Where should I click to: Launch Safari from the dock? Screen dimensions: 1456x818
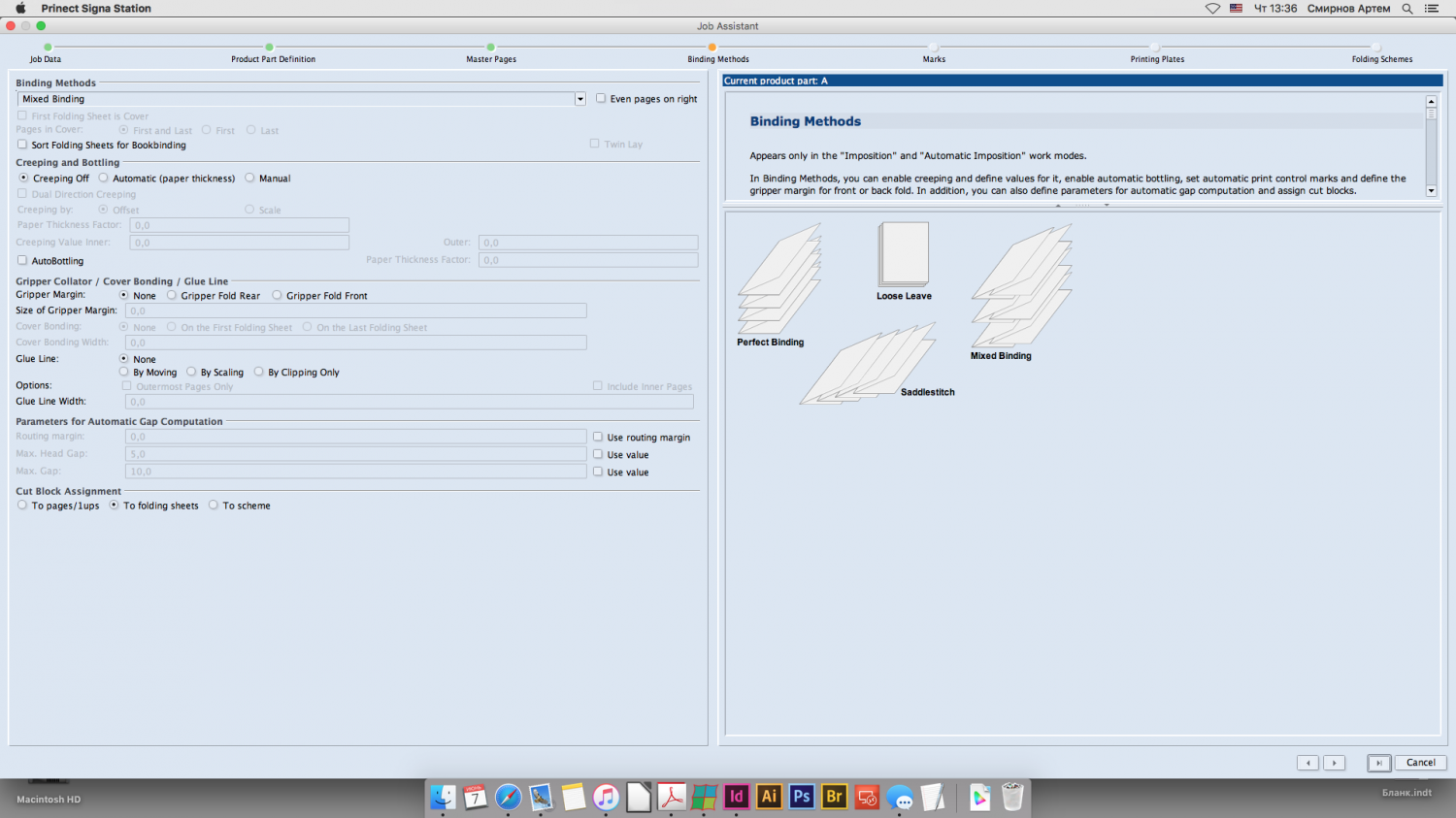(x=508, y=797)
